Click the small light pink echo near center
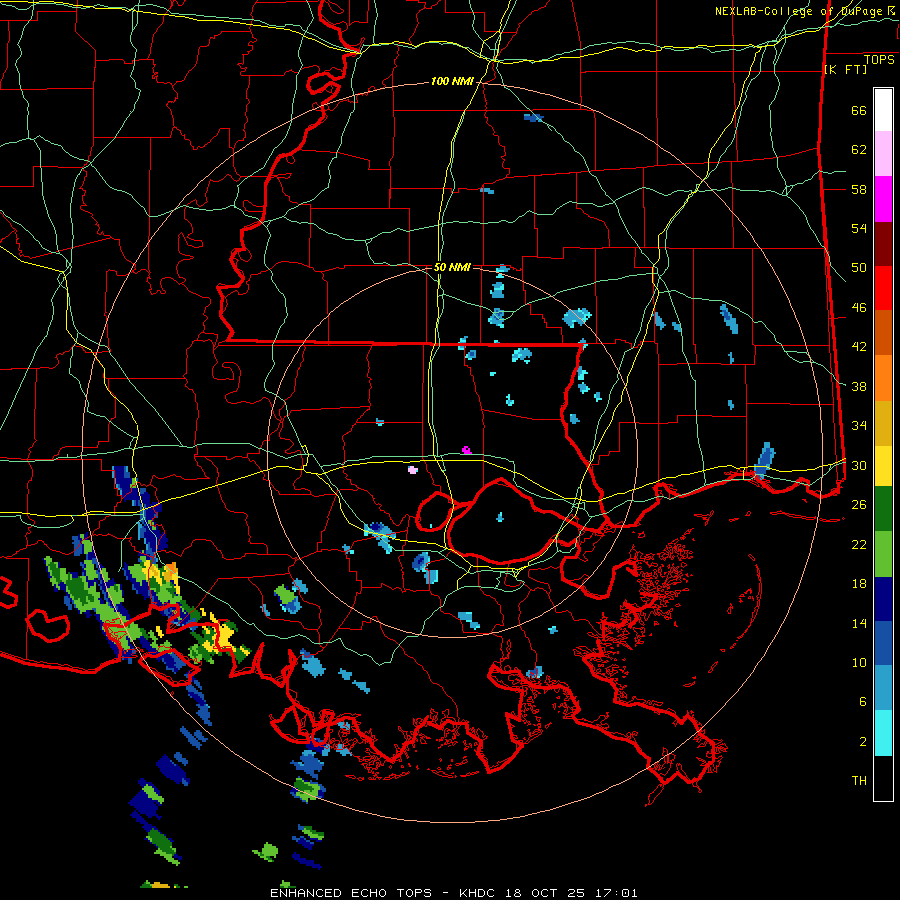 413,470
